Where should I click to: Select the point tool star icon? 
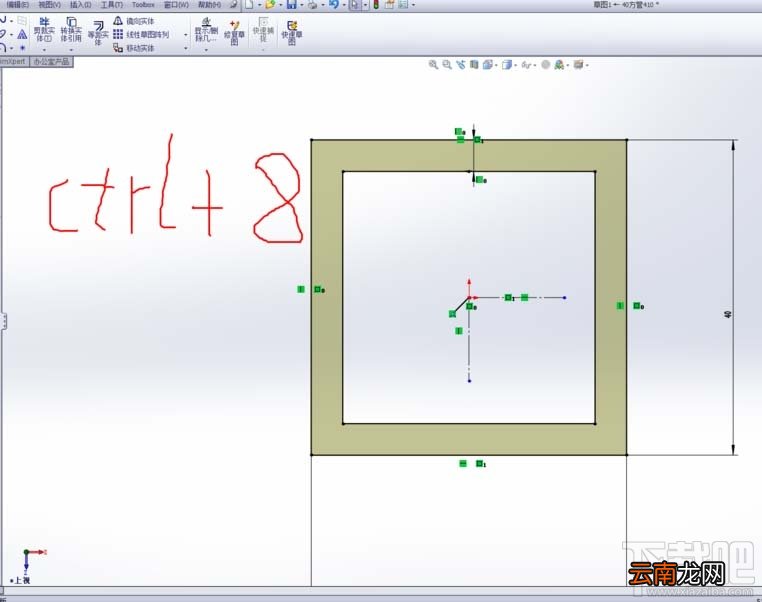point(22,48)
